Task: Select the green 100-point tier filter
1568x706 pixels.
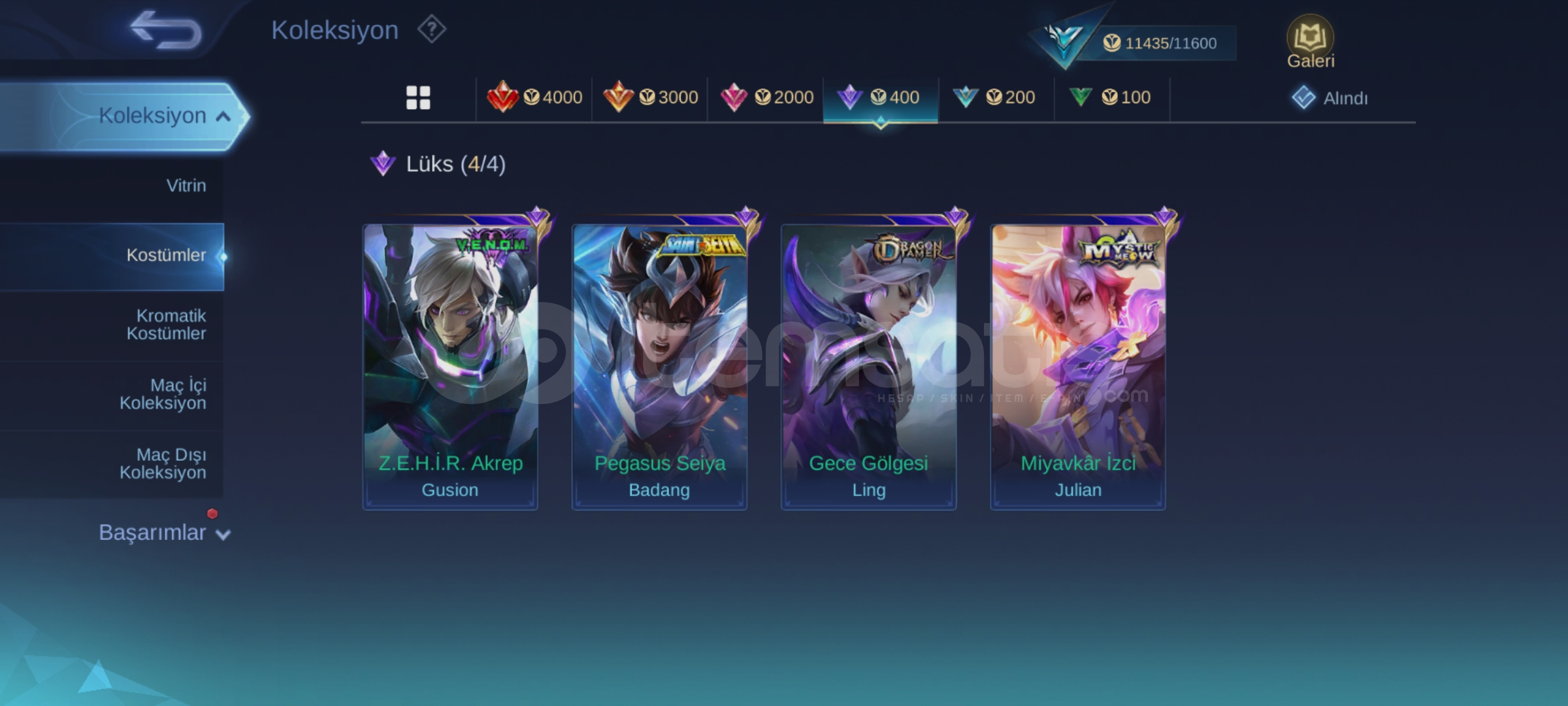Action: 1112,97
